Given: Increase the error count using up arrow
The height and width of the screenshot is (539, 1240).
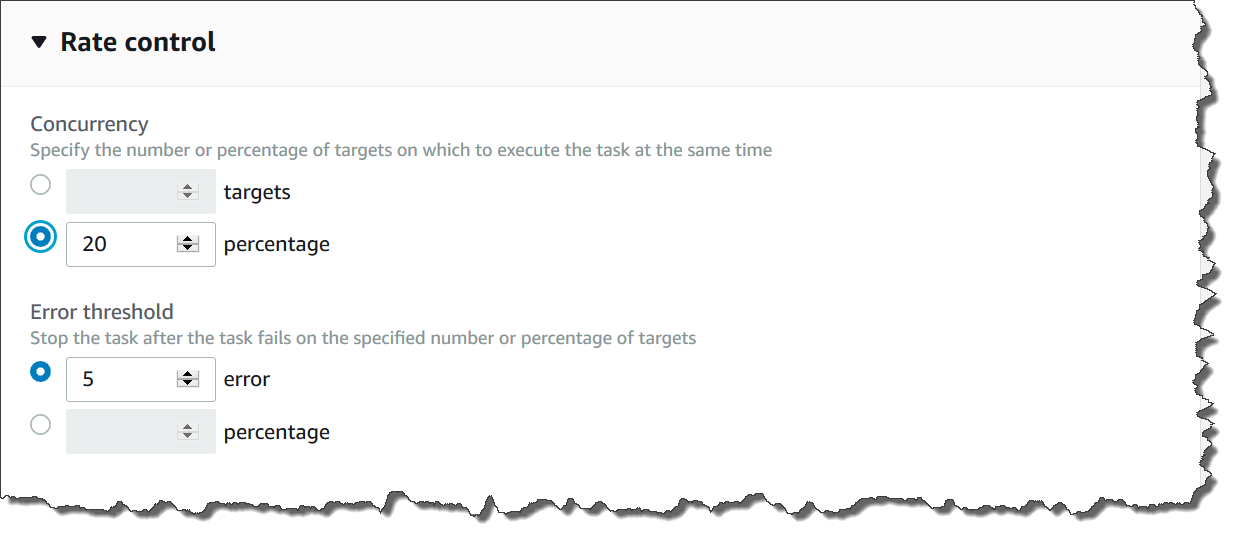Looking at the screenshot, I should (x=187, y=374).
